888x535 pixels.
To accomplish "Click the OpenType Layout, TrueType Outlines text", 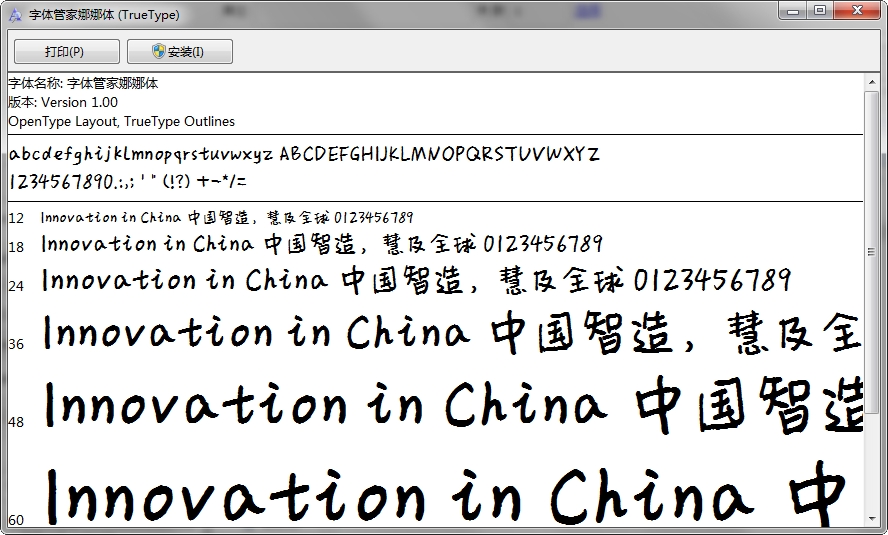I will coord(122,122).
